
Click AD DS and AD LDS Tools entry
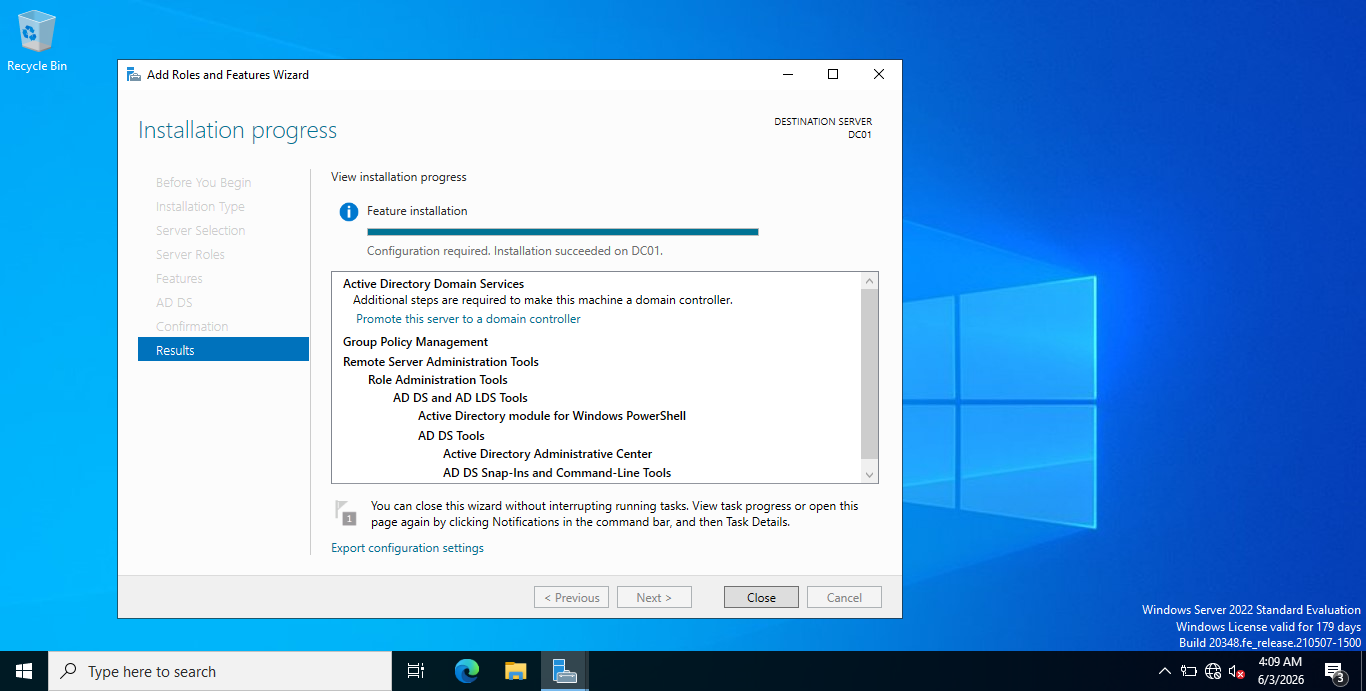tap(460, 398)
